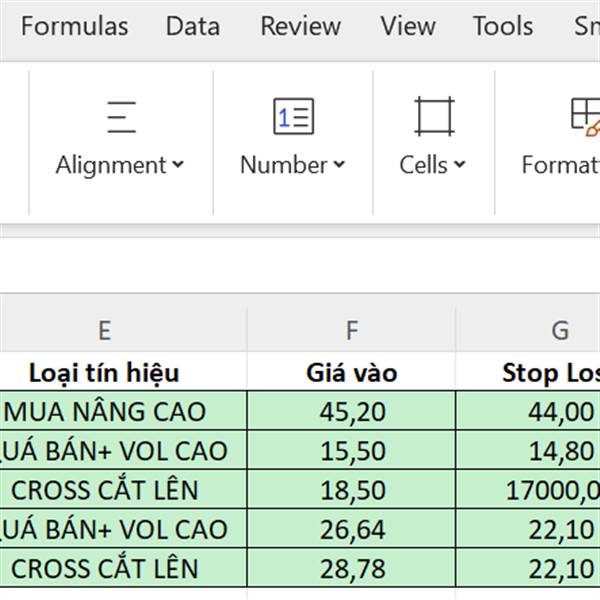This screenshot has height=600, width=600.
Task: Select column F header
Action: [351, 331]
